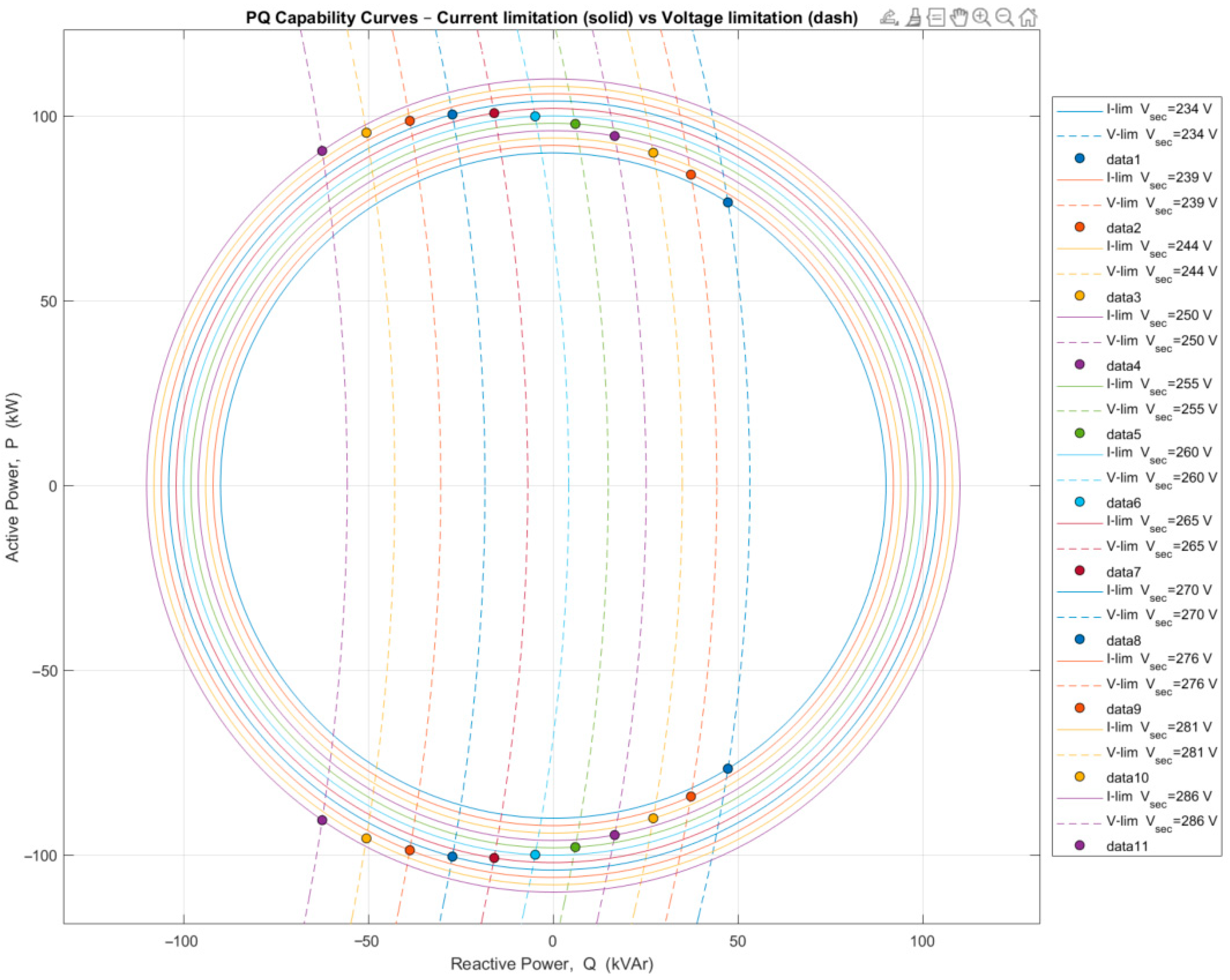Click the V-lim Vsec=250 V legend entry

point(1161,341)
